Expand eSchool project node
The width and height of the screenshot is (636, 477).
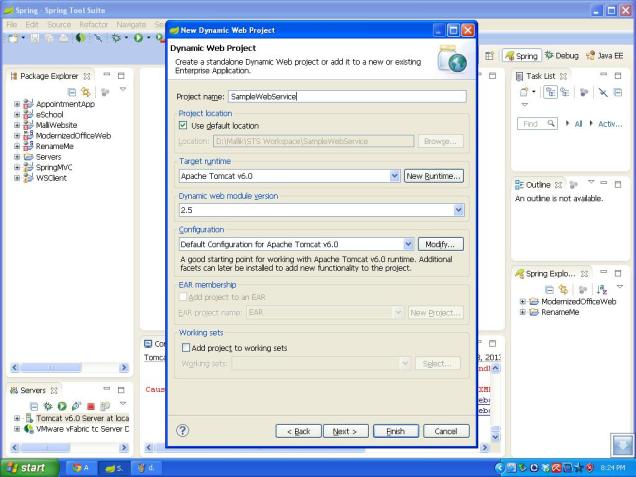(x=17, y=114)
